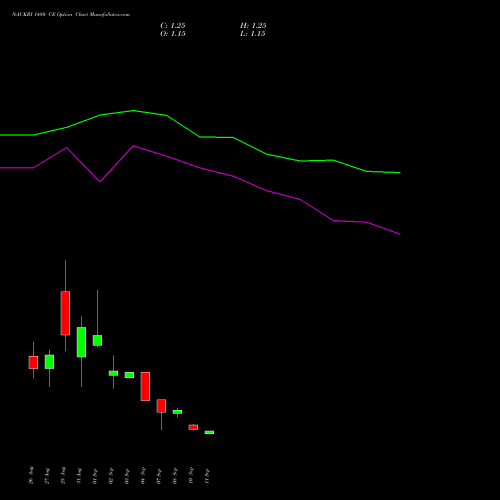Viewport: 500px width, 500px height.
Task: Click the 31 Aug date axis label
Action: point(79,475)
